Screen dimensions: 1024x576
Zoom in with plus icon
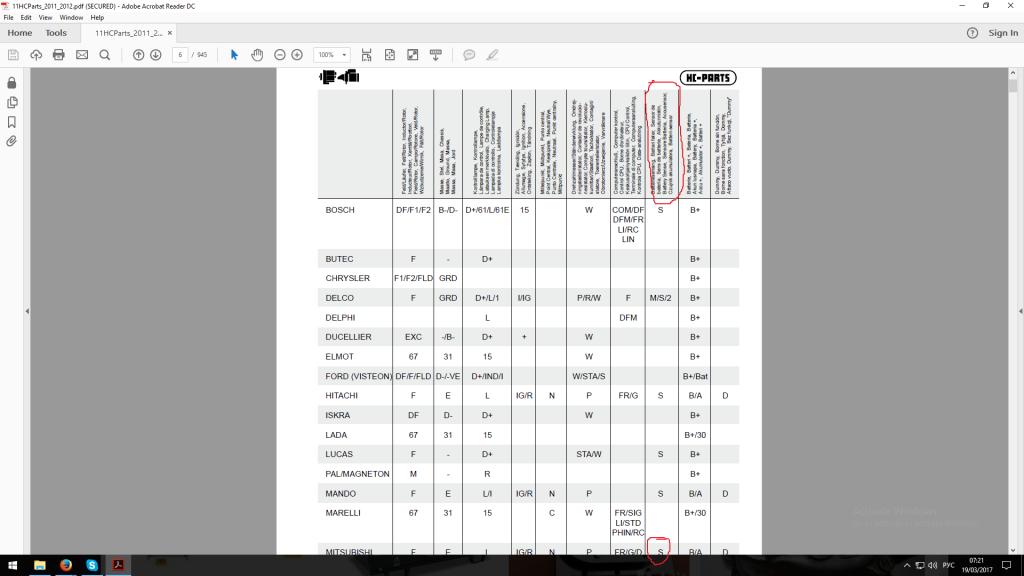[x=297, y=55]
